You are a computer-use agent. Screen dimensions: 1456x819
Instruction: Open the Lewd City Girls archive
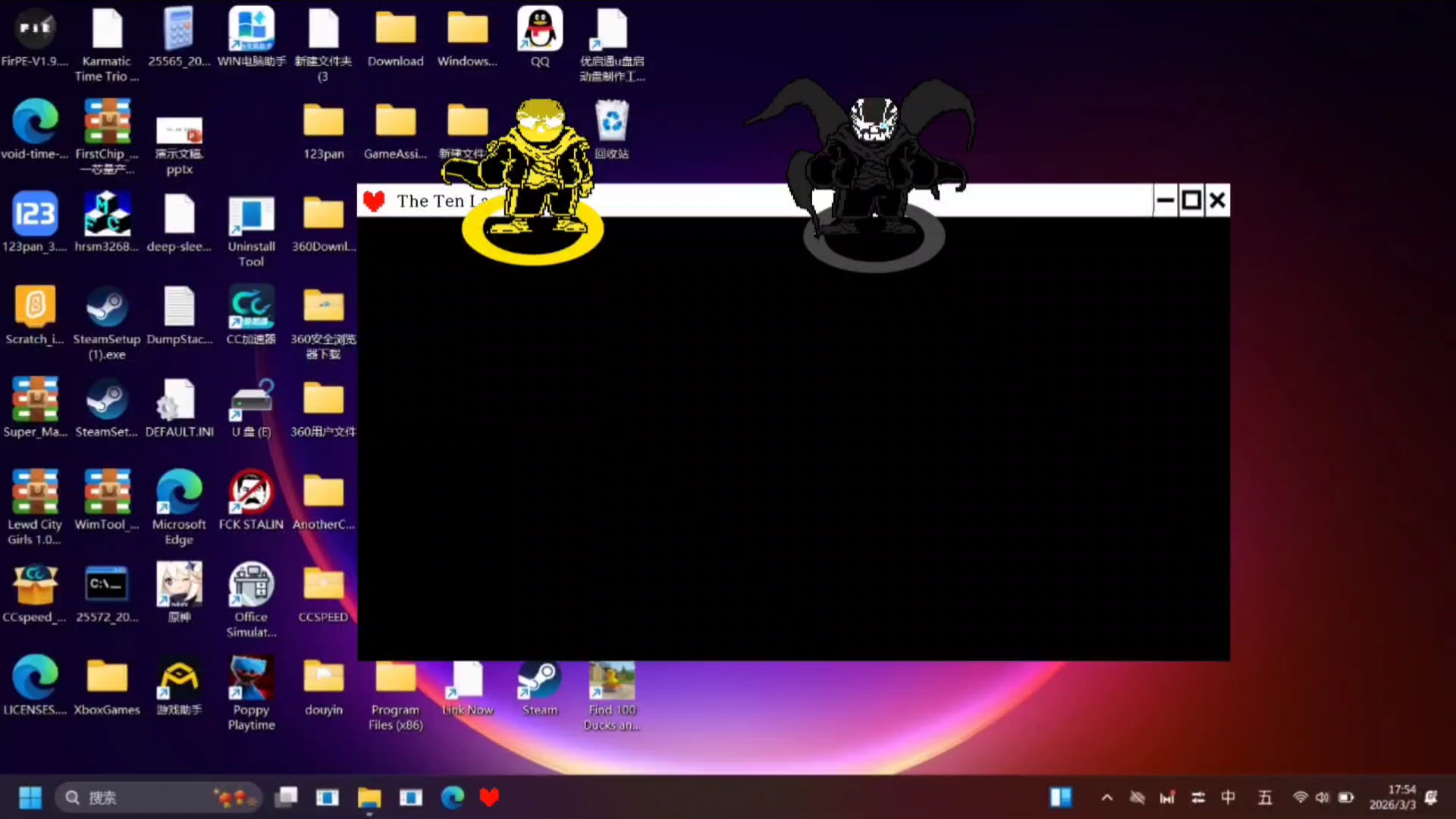tap(35, 491)
